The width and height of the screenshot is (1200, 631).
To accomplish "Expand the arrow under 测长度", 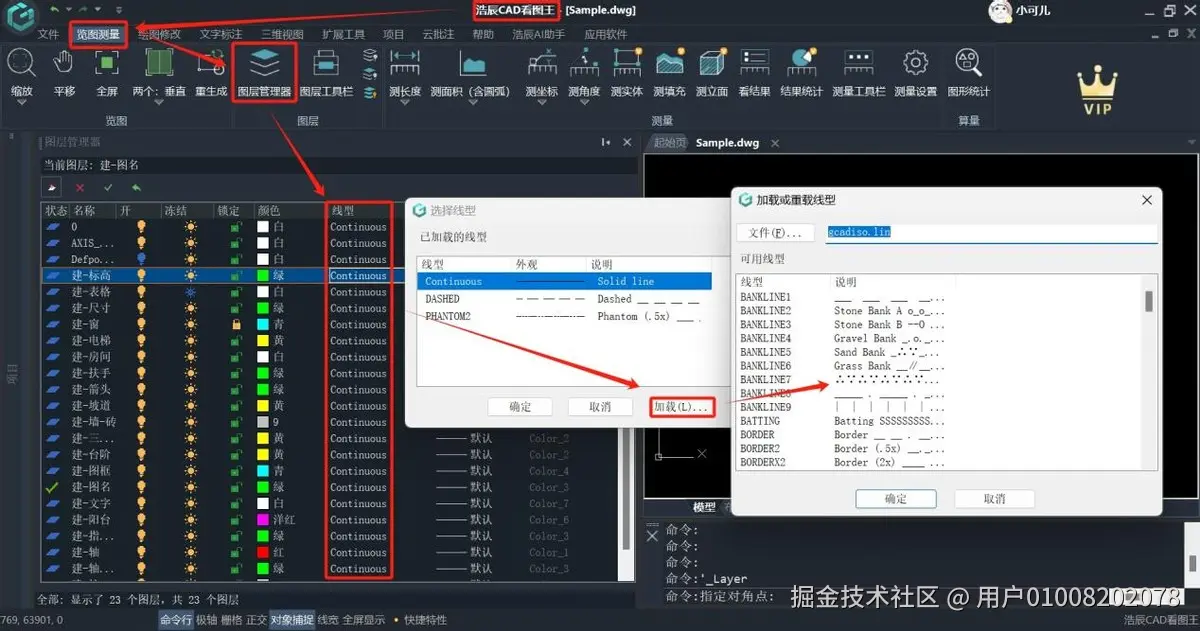I will (404, 102).
